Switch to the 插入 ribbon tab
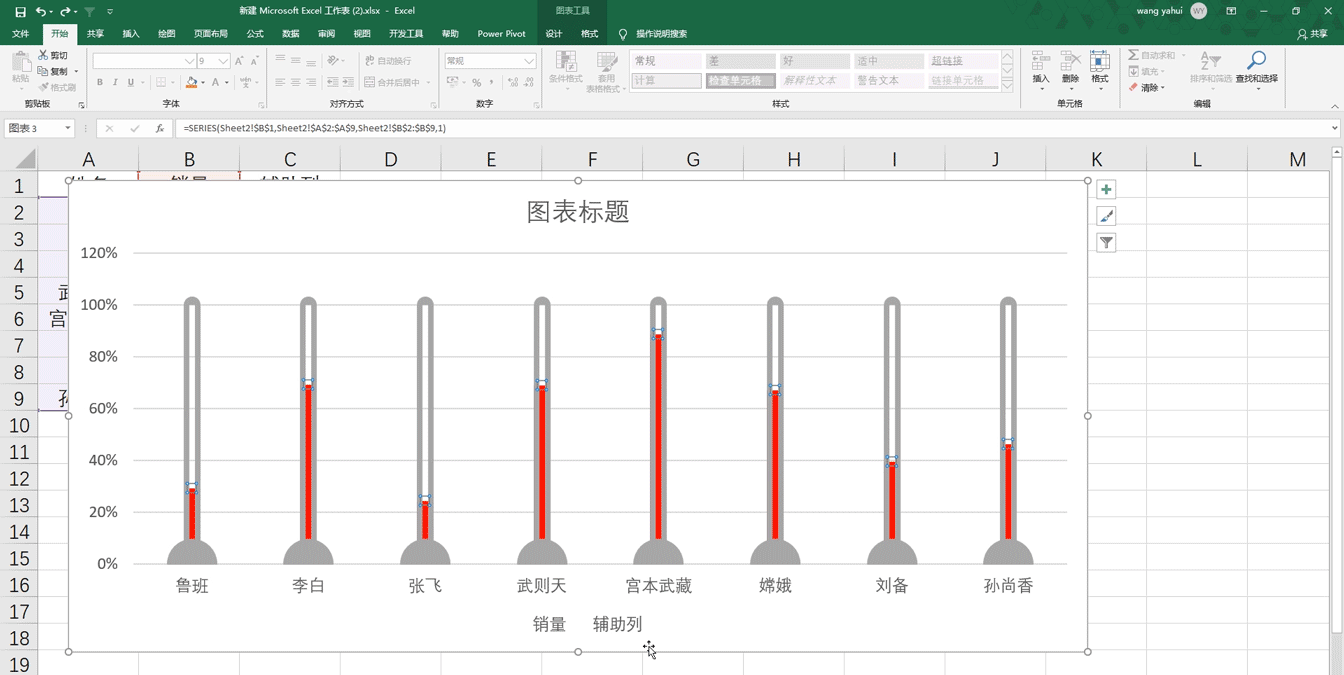1344x675 pixels. (131, 33)
